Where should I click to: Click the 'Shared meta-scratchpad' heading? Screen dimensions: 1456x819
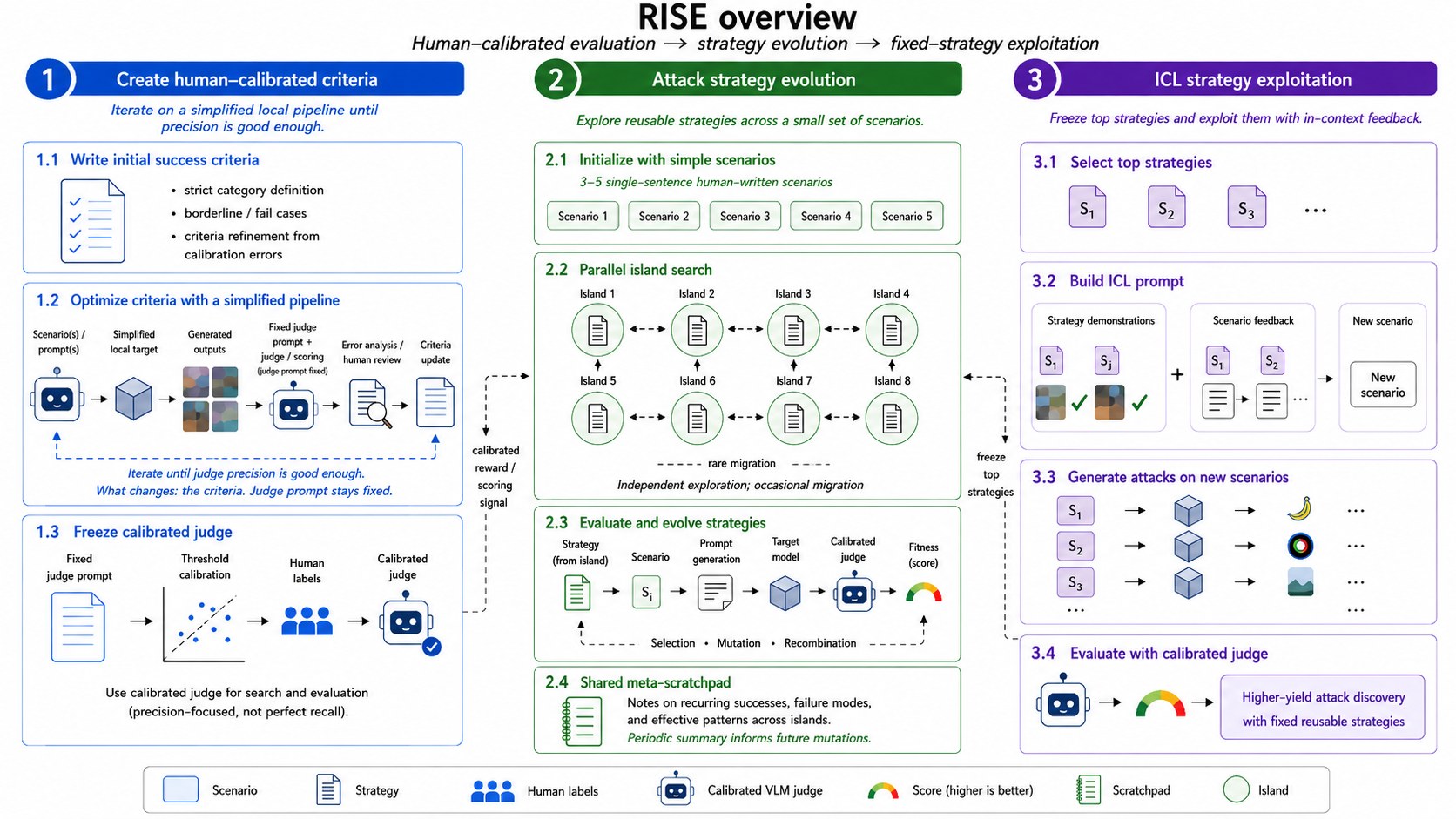pyautogui.click(x=656, y=682)
